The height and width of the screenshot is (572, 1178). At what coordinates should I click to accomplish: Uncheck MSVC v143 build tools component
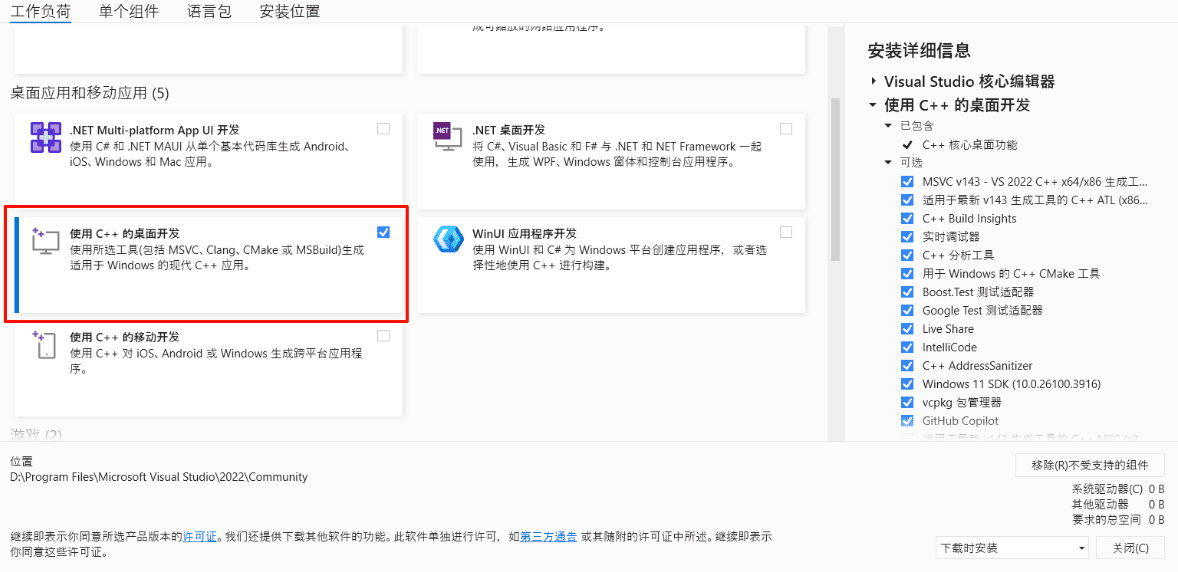coord(908,182)
